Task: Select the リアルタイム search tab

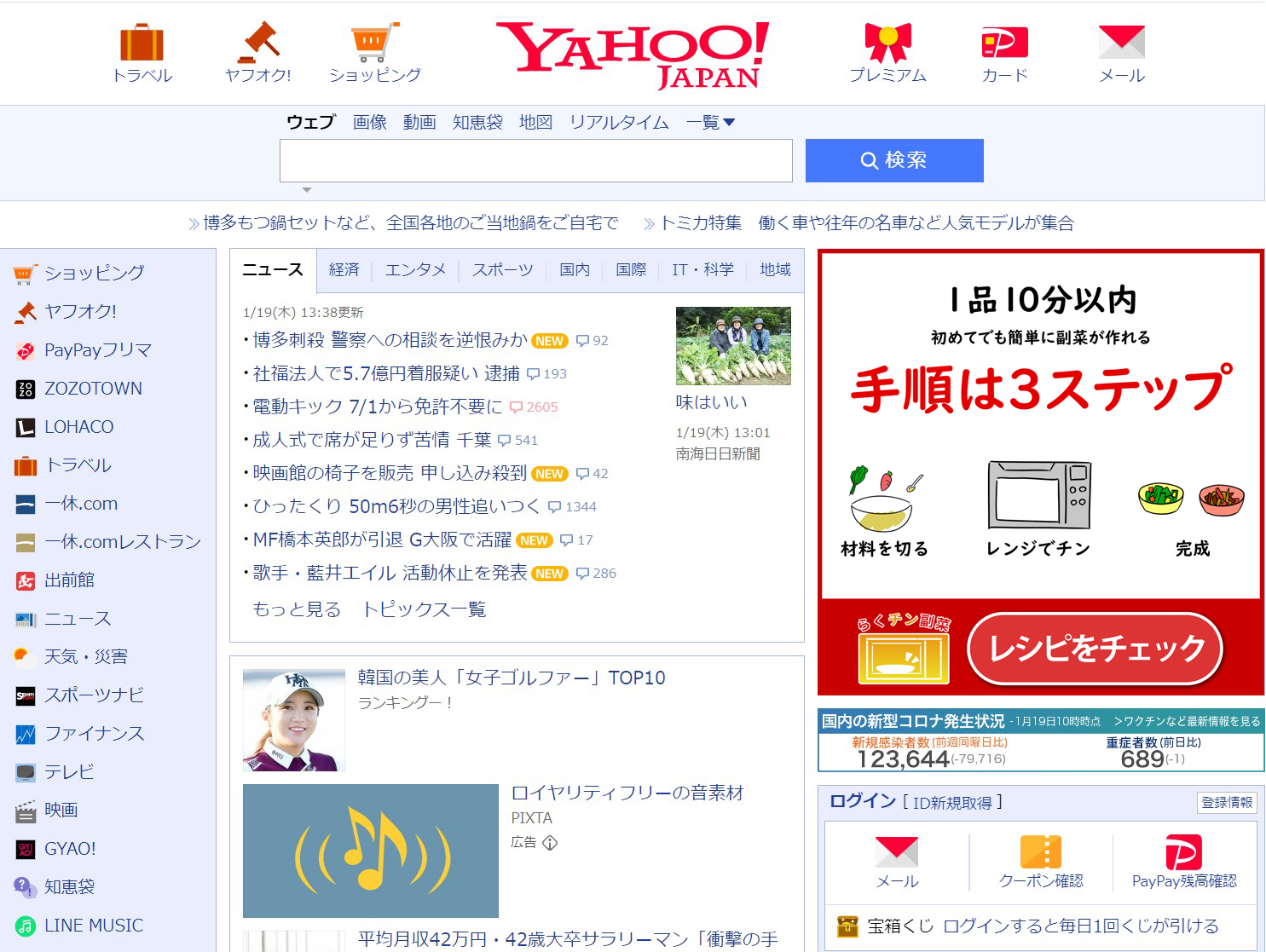Action: tap(619, 122)
